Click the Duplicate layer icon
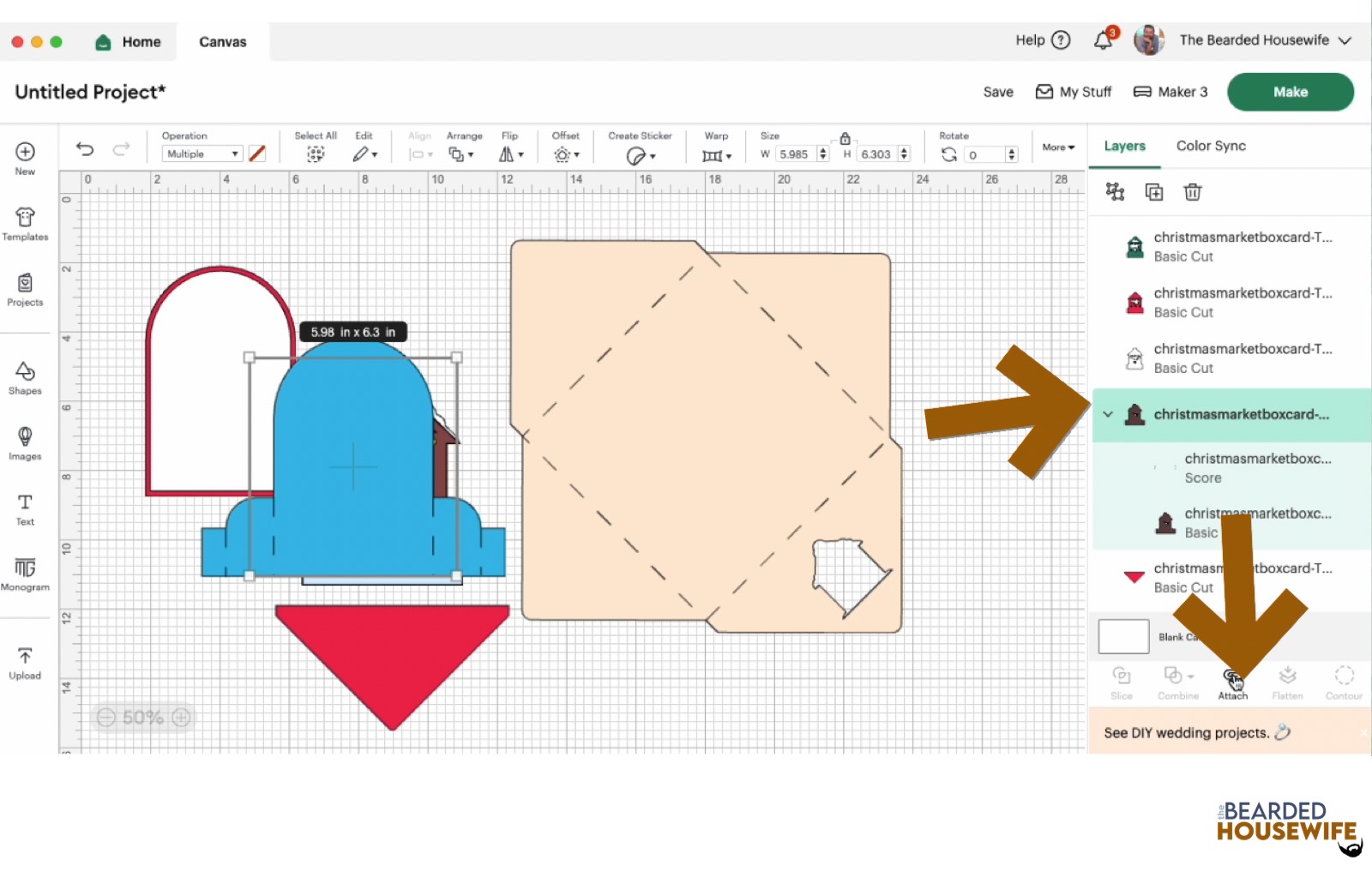The image size is (1372, 872). pos(1154,191)
